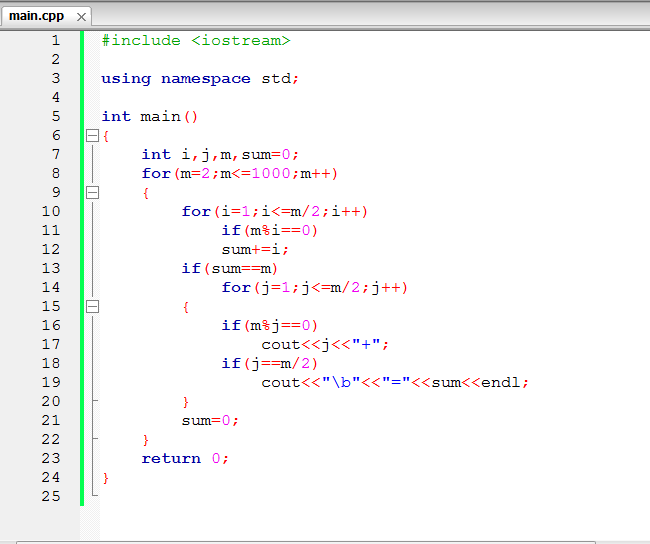Click the cout line ending with endl
Screen dimensions: 650x544
pos(395,382)
